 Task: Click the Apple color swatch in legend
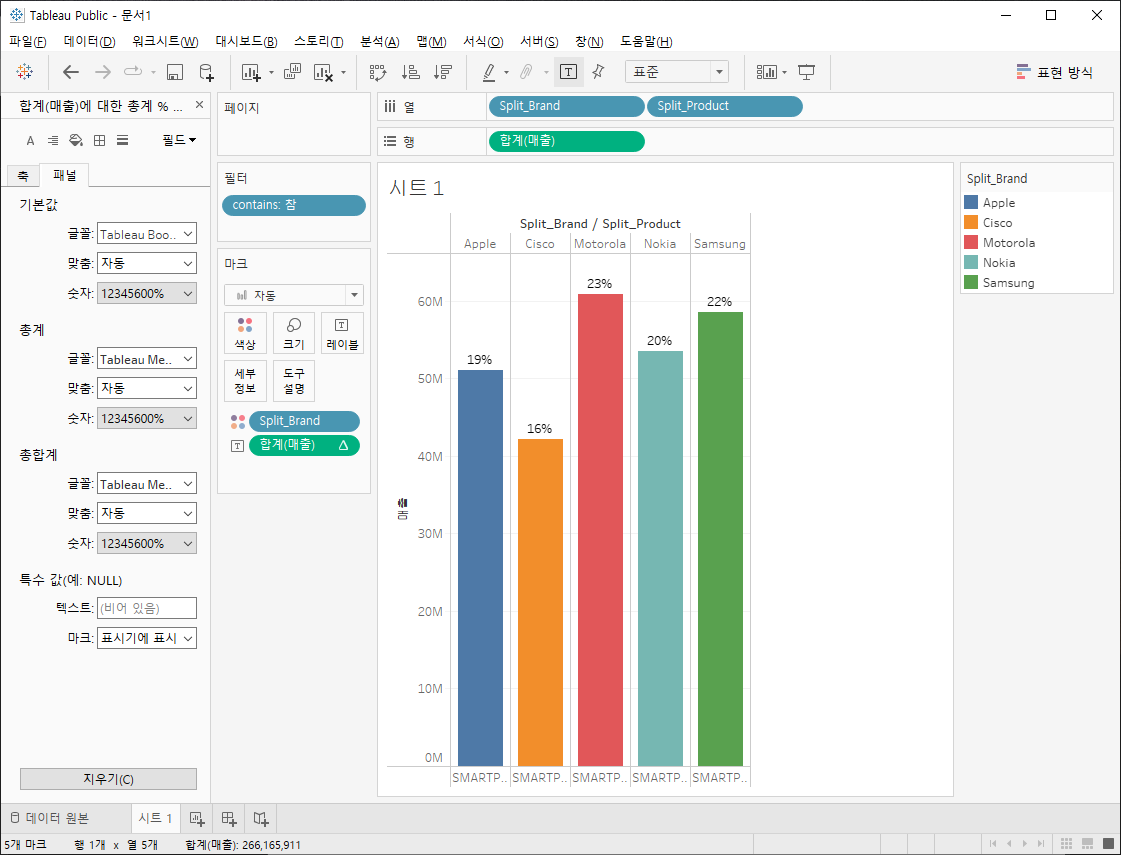tap(971, 202)
